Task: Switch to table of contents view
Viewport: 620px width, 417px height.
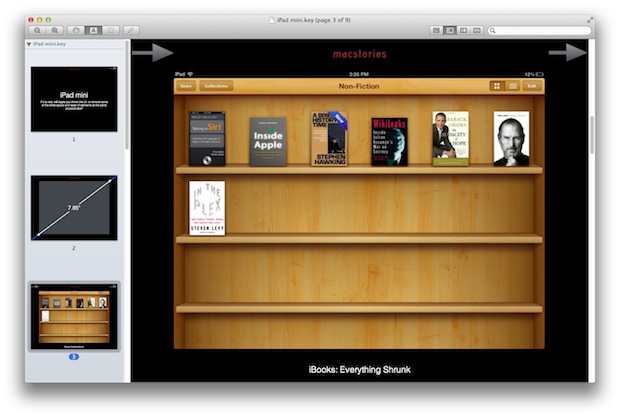Action: [463, 30]
